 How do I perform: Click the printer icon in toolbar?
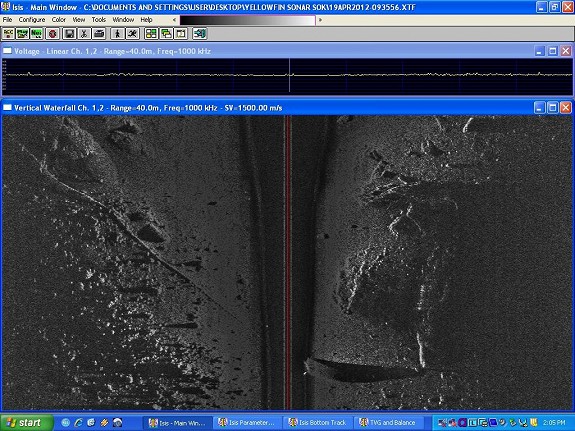99,34
